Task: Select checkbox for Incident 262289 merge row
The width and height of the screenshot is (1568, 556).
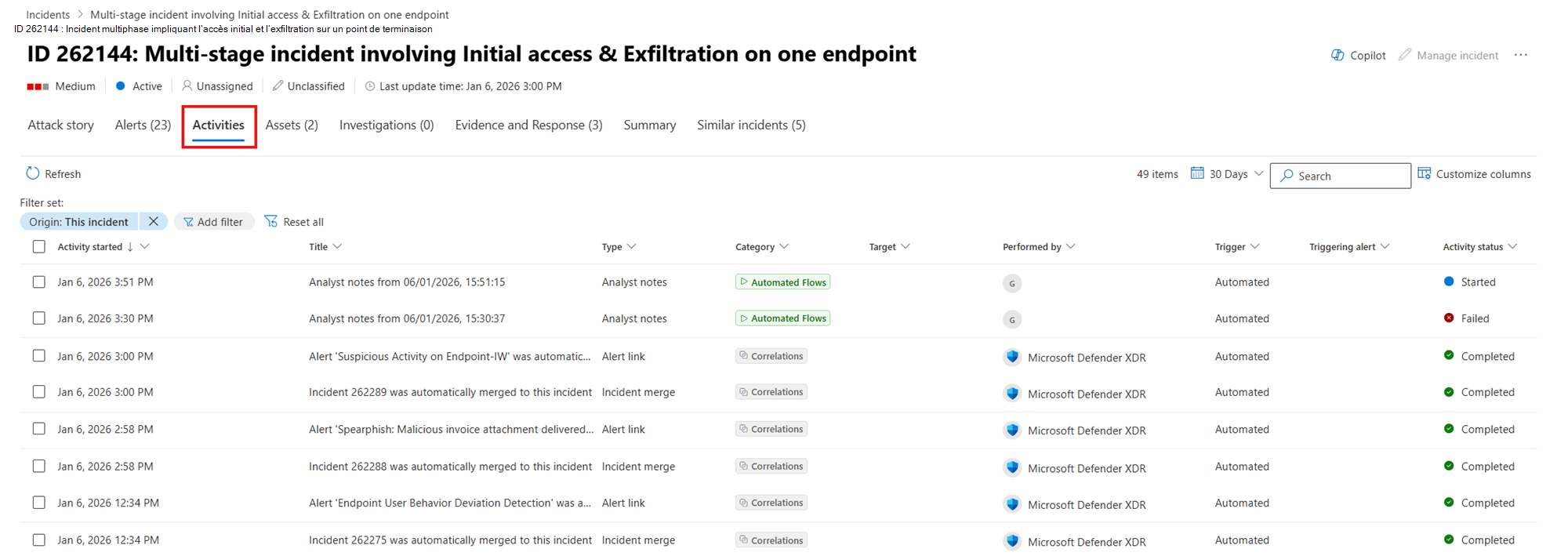Action: (39, 392)
